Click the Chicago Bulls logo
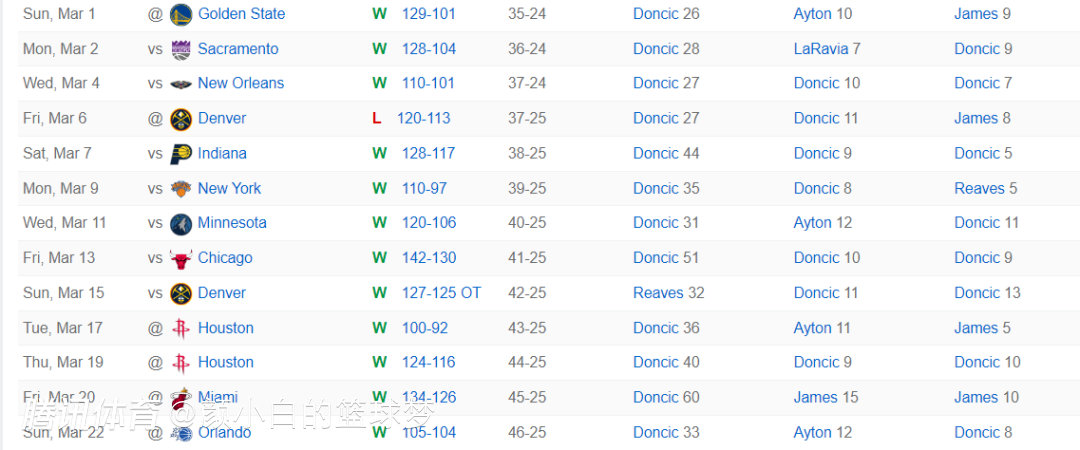 (181, 258)
